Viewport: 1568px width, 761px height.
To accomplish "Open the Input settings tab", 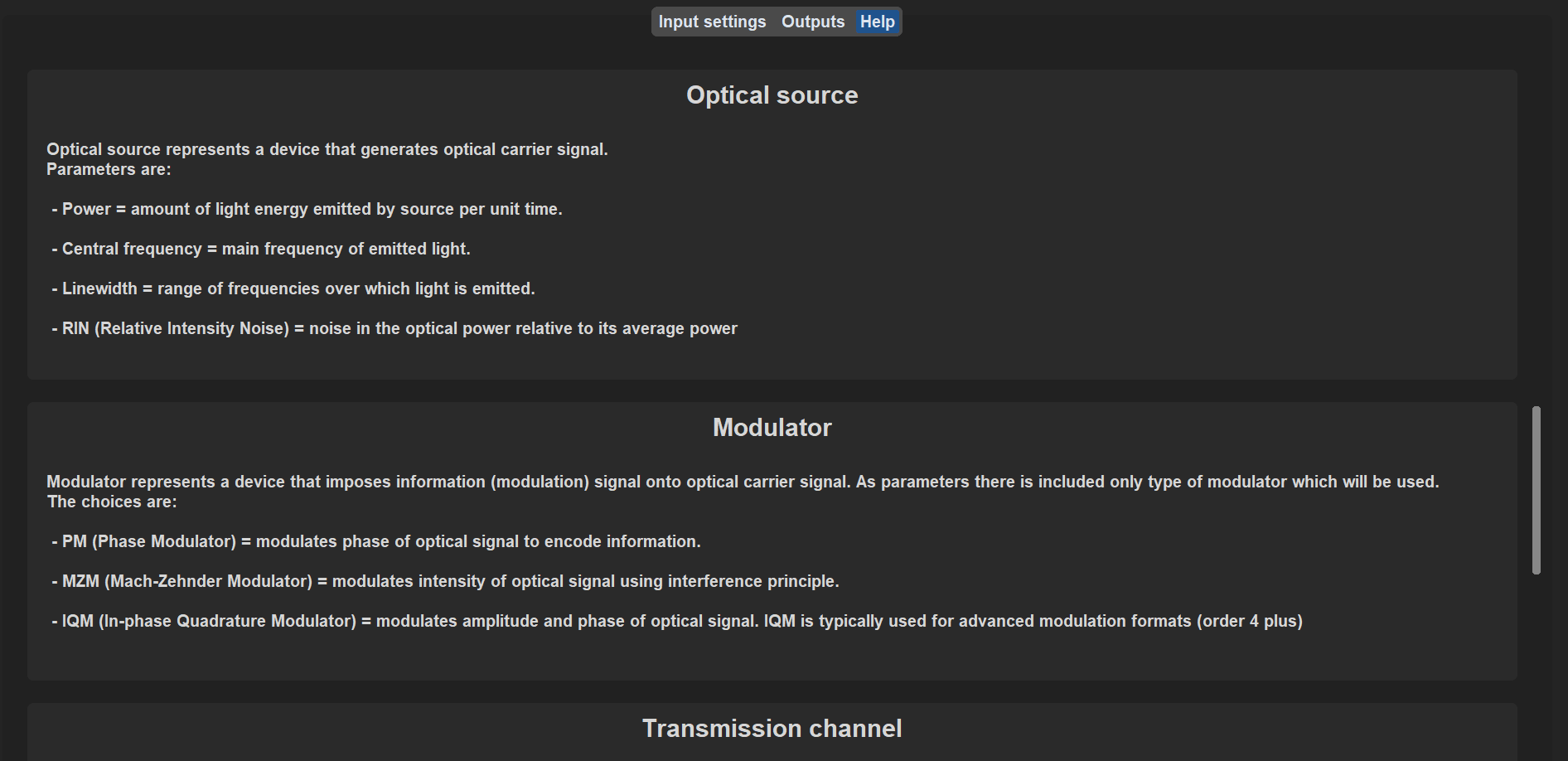I will click(712, 22).
